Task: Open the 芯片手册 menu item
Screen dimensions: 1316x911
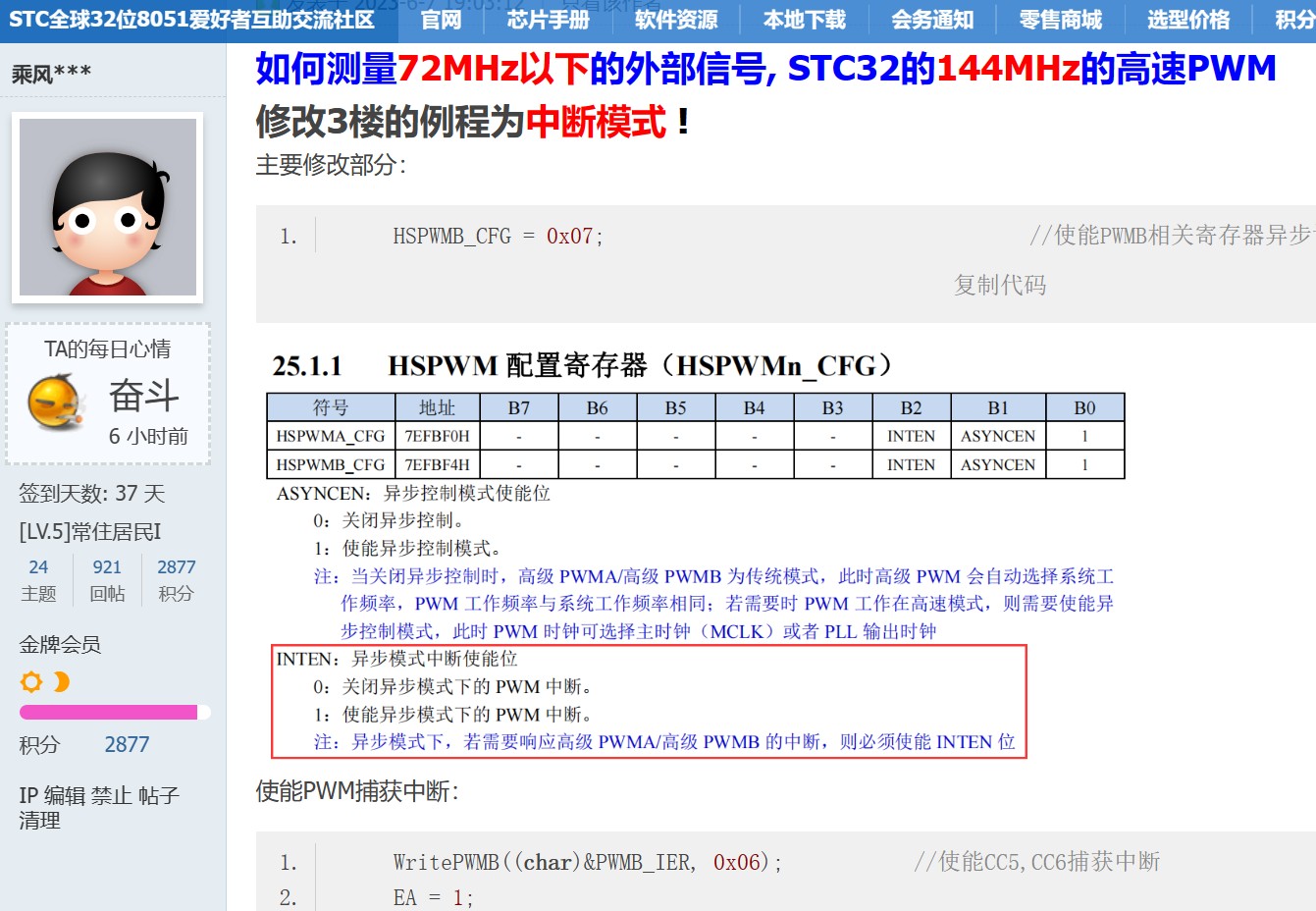Action: (549, 20)
